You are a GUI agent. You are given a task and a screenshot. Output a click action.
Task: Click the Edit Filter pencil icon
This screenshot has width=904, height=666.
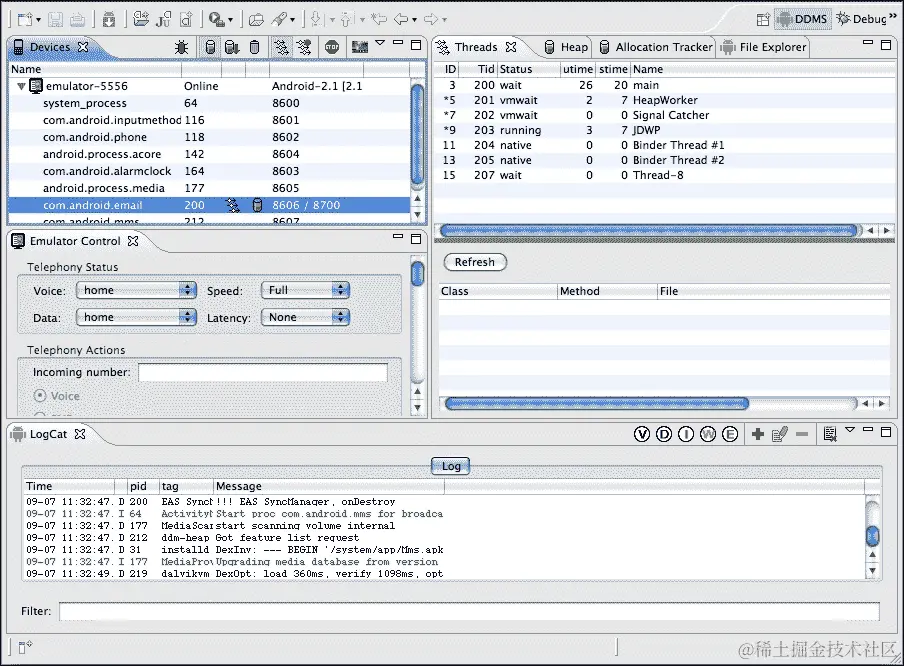(779, 434)
